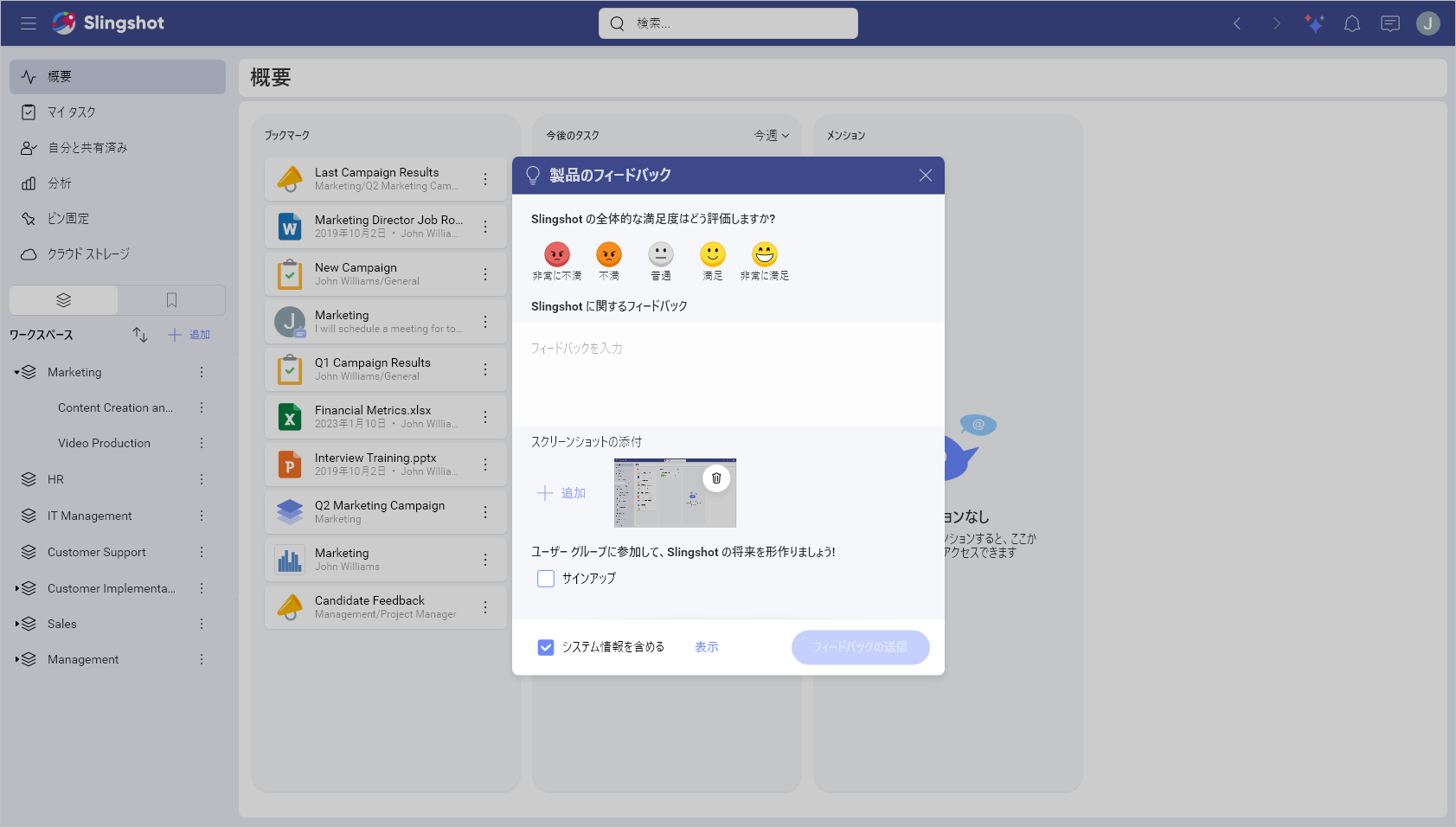This screenshot has width=1456, height=827.
Task: Click the workspace sort arrows icon
Action: (140, 335)
